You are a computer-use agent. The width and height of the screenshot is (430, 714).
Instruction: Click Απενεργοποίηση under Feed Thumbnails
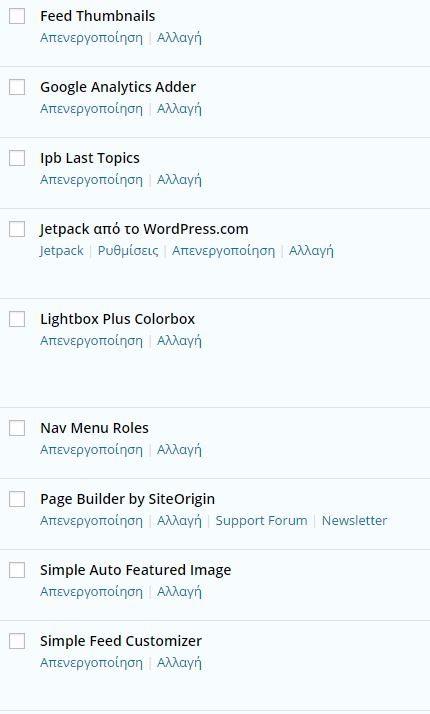coord(91,38)
